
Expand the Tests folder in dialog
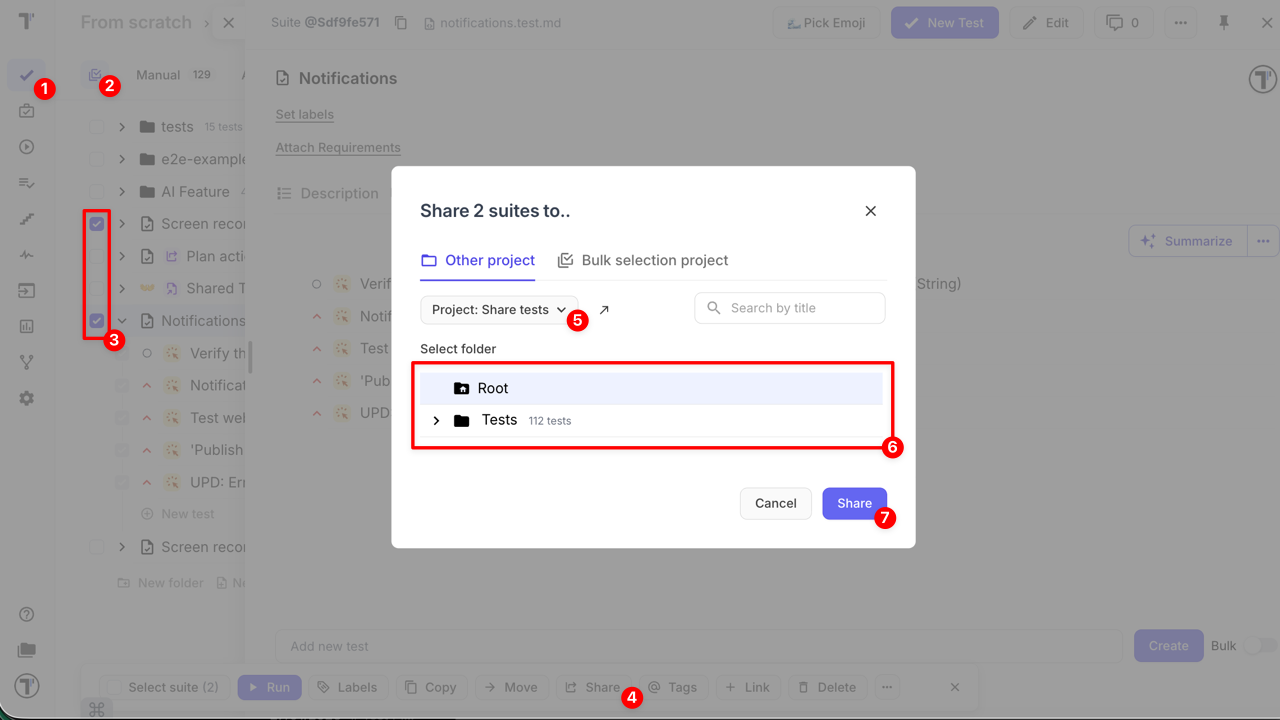click(436, 421)
